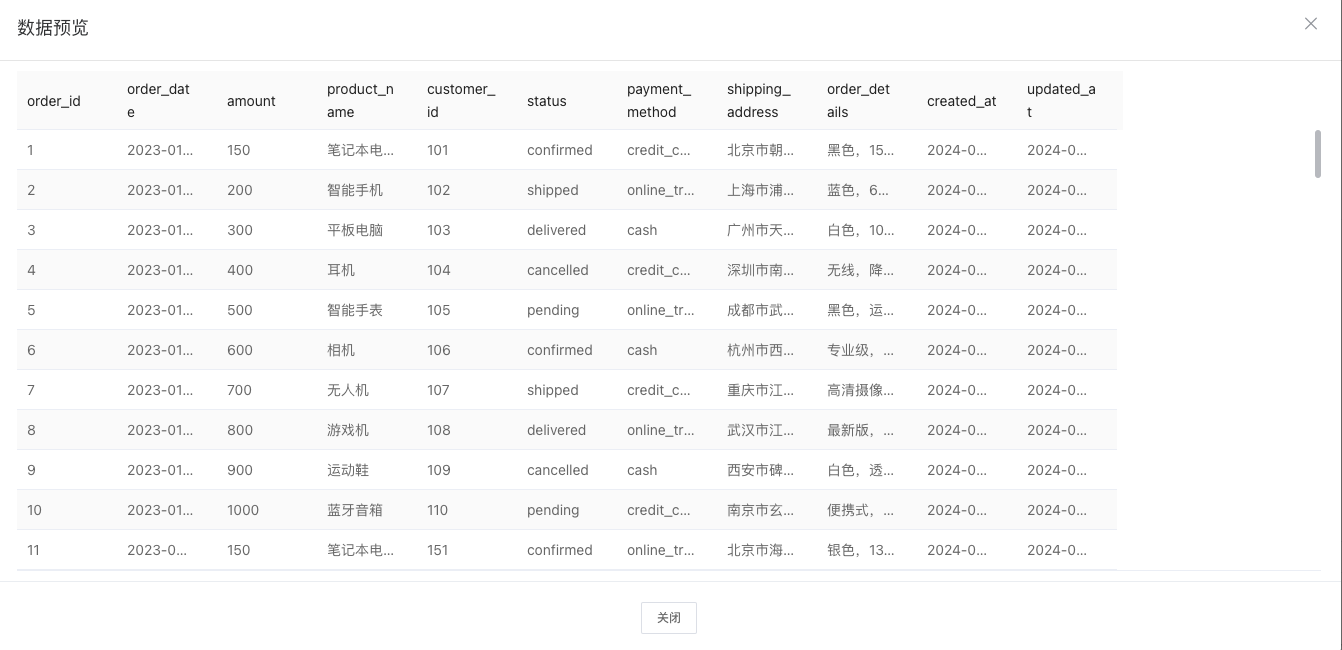
Task: Click the shipping address 杭州市西…
Action: click(x=761, y=350)
